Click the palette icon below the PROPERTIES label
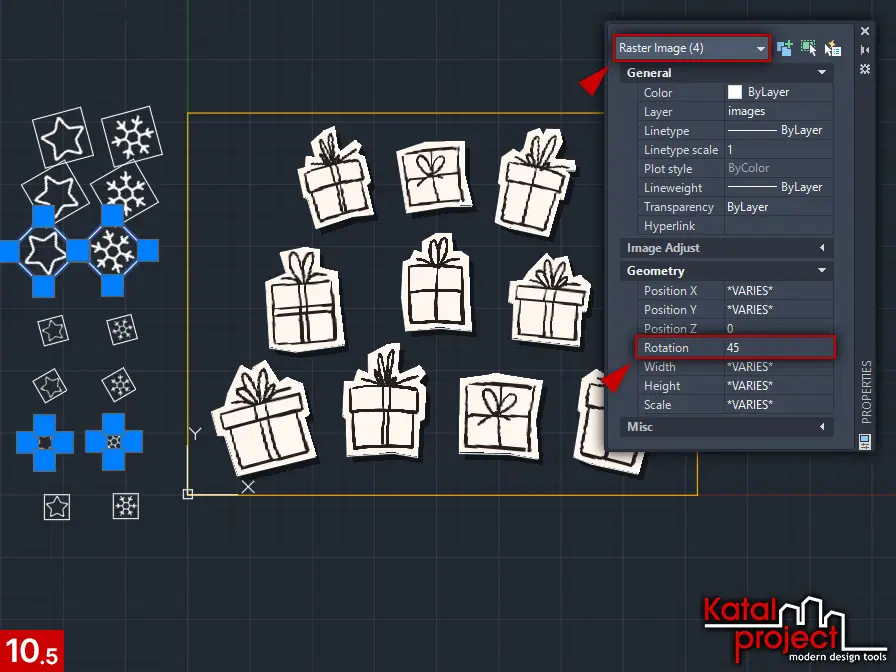The width and height of the screenshot is (896, 672). [x=865, y=440]
